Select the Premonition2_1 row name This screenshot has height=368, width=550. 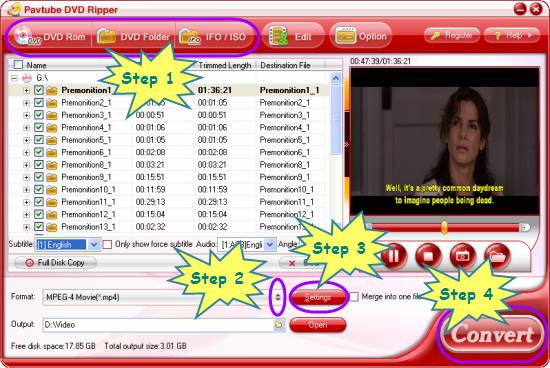[86, 103]
